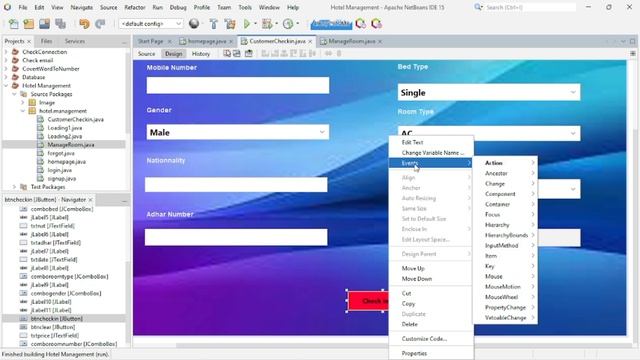
Task: Expand the Image package node
Action: click(x=23, y=102)
